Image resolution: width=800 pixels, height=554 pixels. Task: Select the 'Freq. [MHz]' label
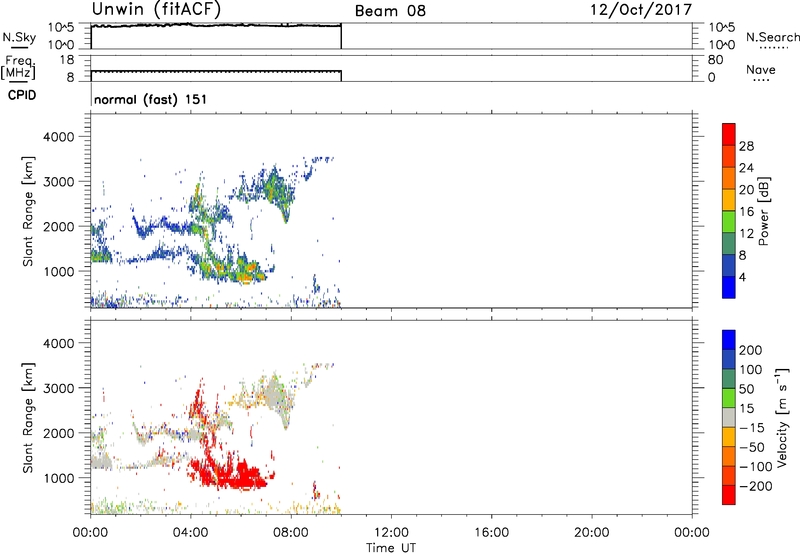[x=18, y=68]
